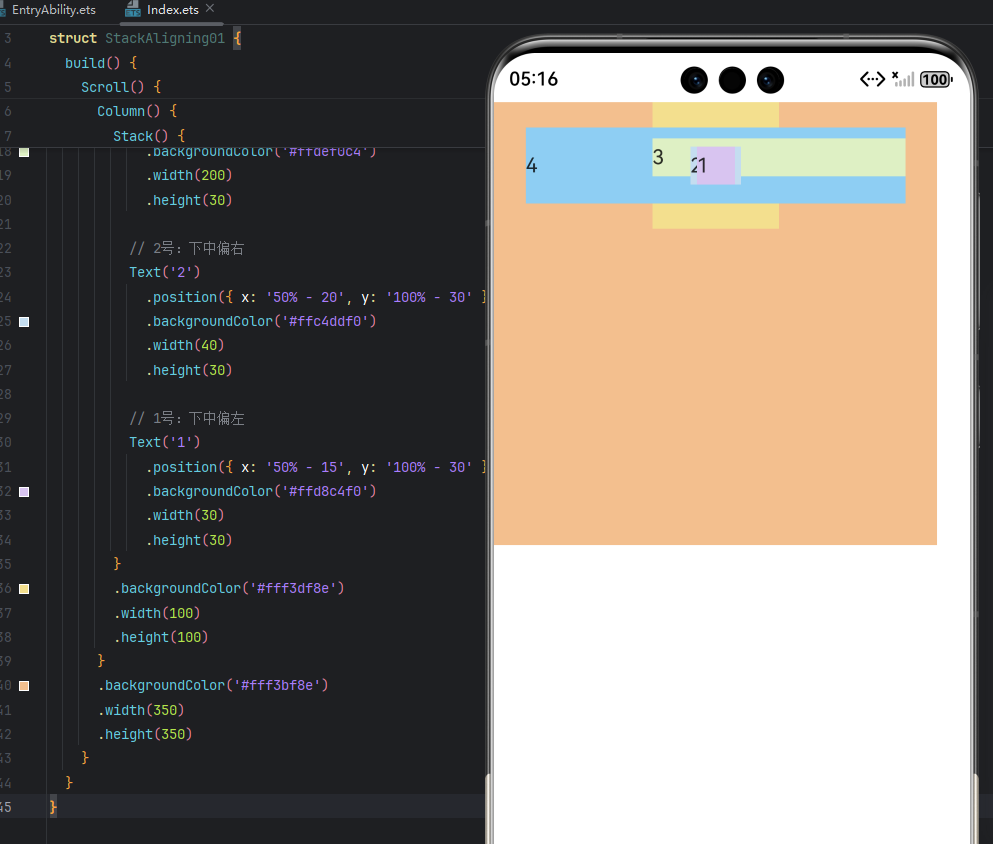Click the signal strength icon in previewer
Image resolution: width=993 pixels, height=844 pixels.
[x=903, y=79]
